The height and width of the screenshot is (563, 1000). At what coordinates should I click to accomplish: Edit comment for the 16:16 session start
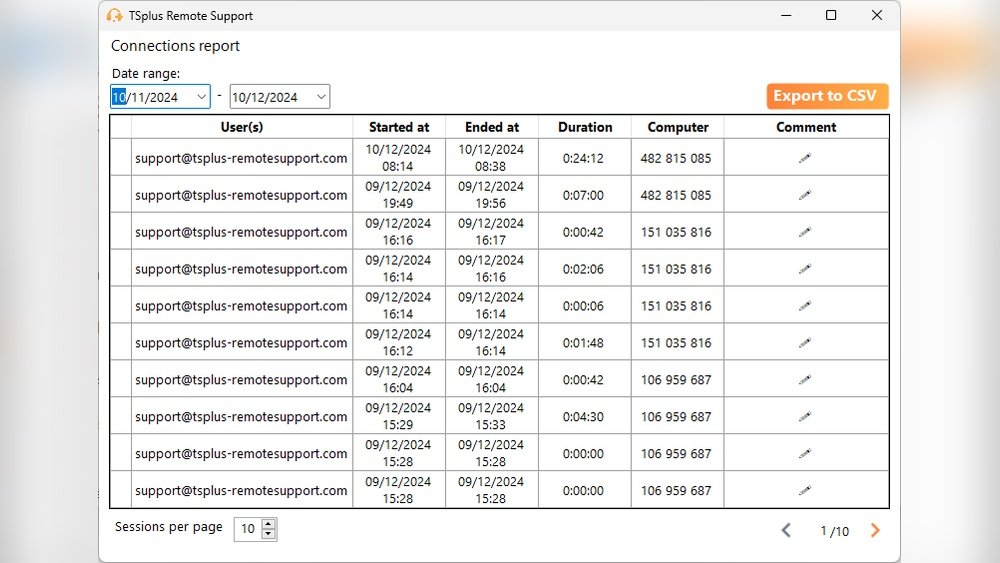pos(805,231)
